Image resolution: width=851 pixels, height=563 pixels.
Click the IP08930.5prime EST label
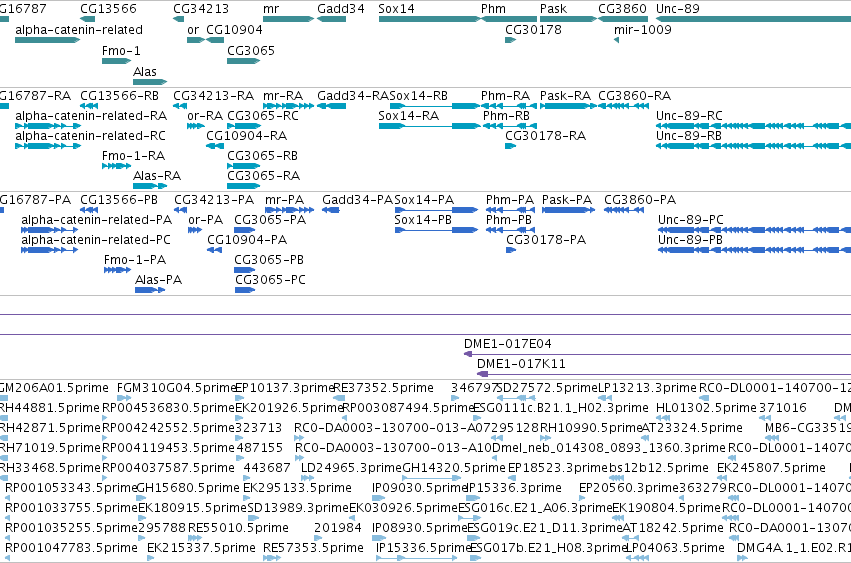(419, 528)
